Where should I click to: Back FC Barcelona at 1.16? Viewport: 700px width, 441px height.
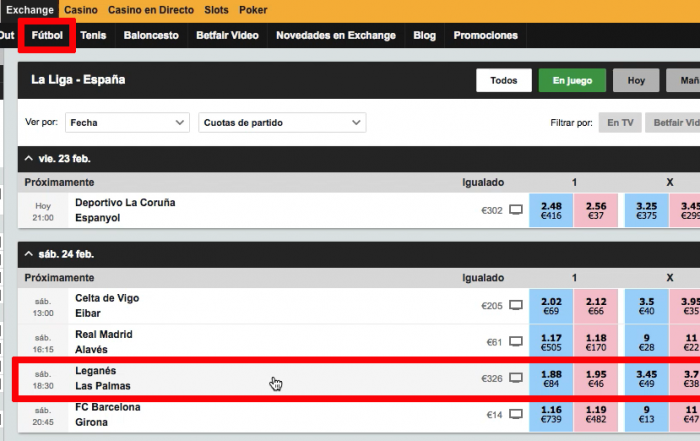click(551, 415)
